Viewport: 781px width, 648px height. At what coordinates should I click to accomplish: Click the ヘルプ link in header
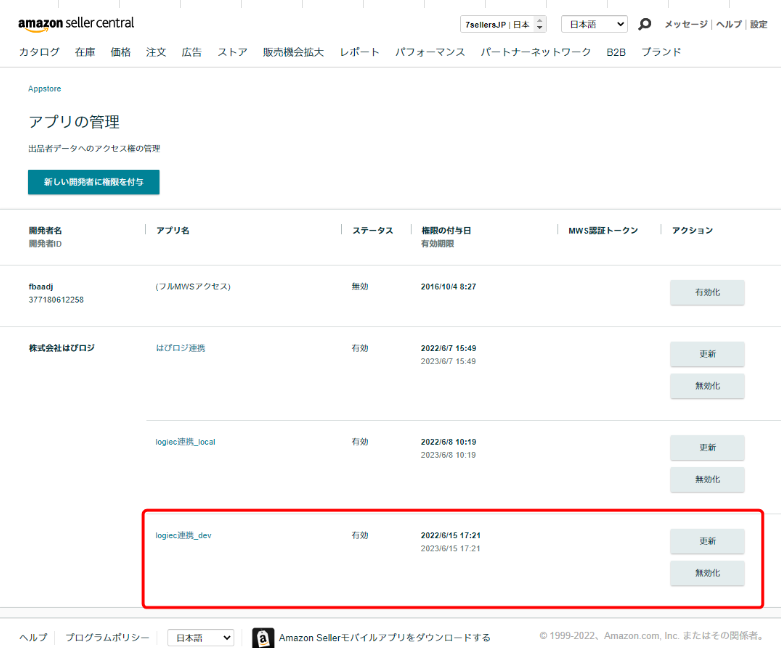pos(729,24)
